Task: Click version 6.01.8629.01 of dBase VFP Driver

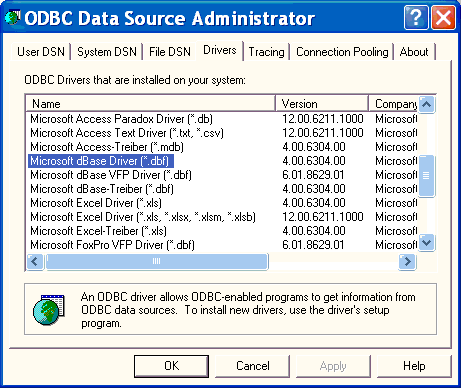Action: click(313, 175)
